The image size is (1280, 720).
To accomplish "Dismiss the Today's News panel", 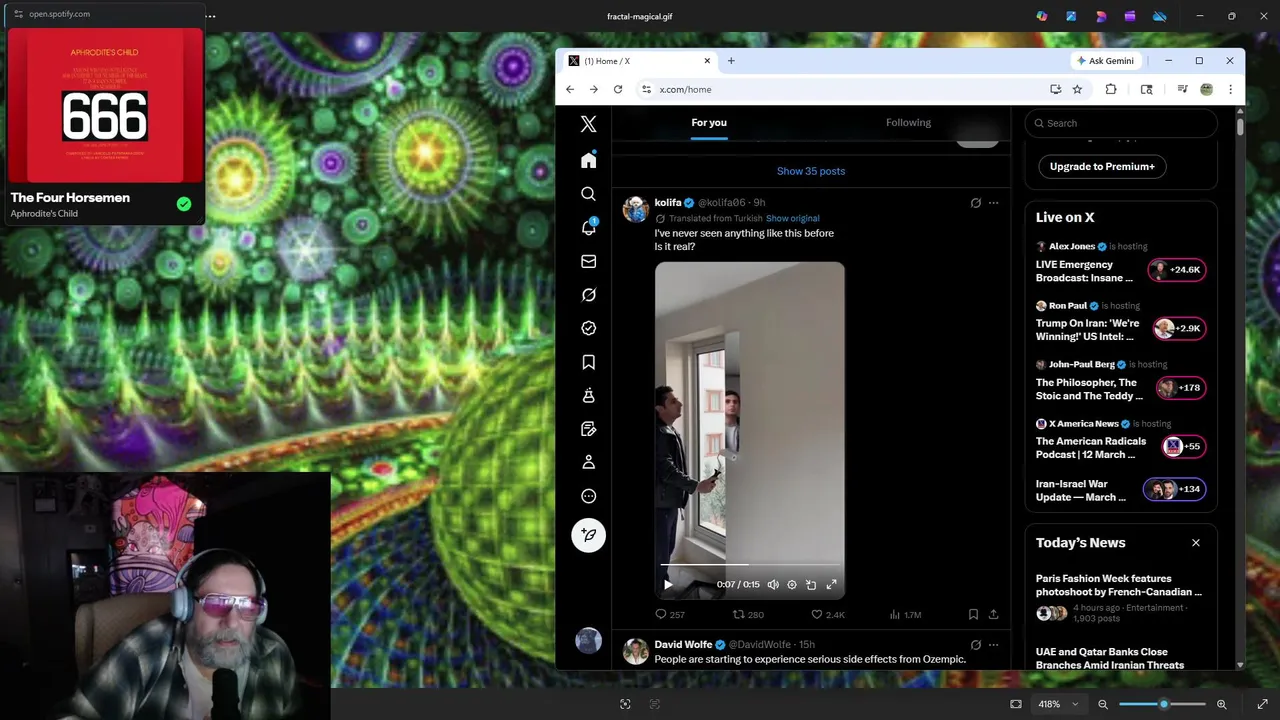I will coord(1195,543).
